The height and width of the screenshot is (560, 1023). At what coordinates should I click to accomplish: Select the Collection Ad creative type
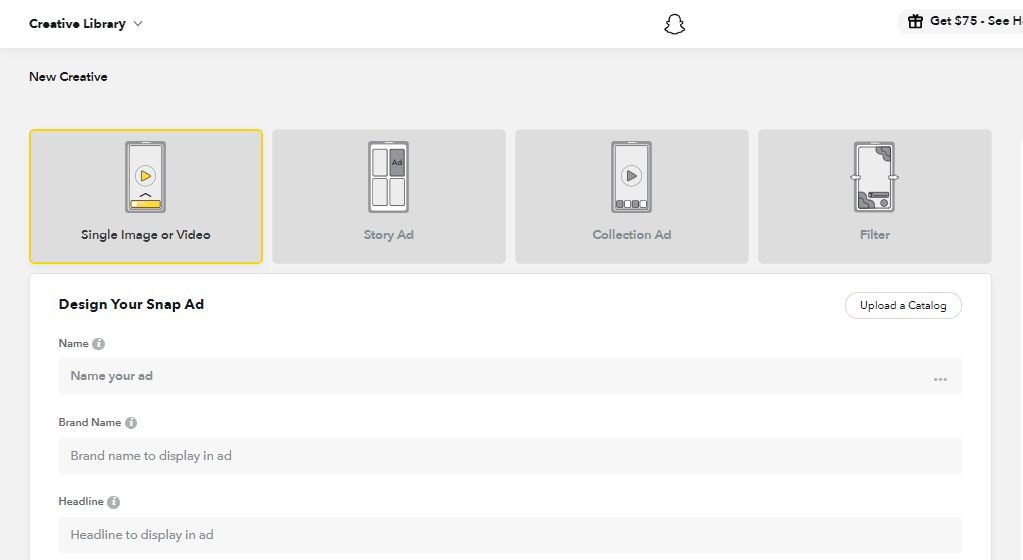pos(631,235)
